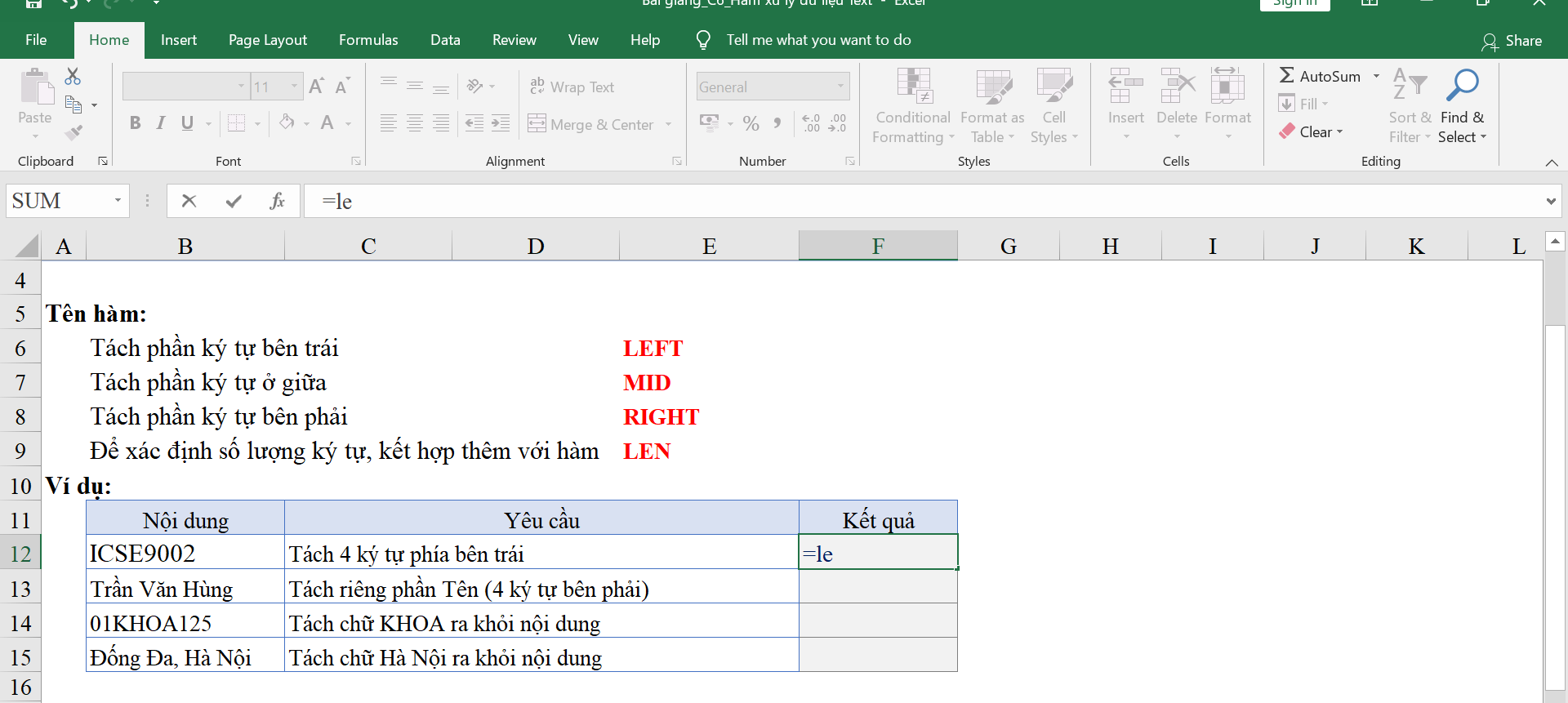
Task: Confirm formula with Enter checkmark icon
Action: coord(234,201)
